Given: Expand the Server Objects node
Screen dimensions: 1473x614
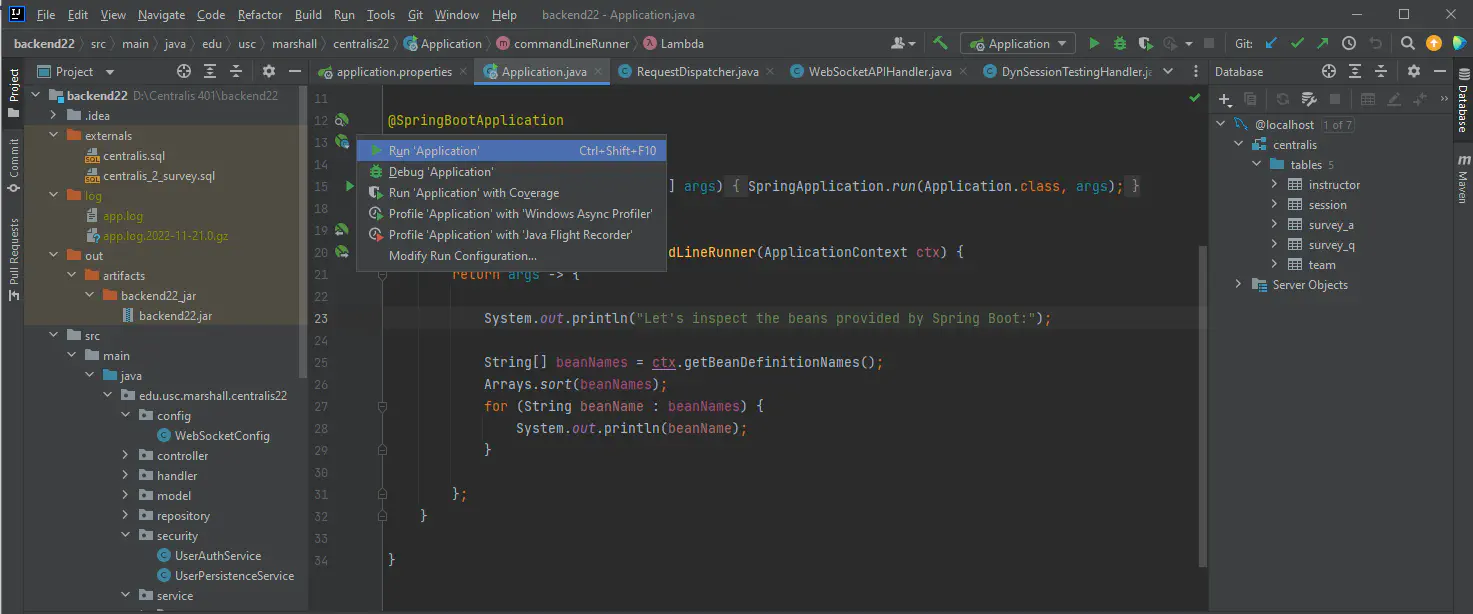Looking at the screenshot, I should pyautogui.click(x=1238, y=285).
